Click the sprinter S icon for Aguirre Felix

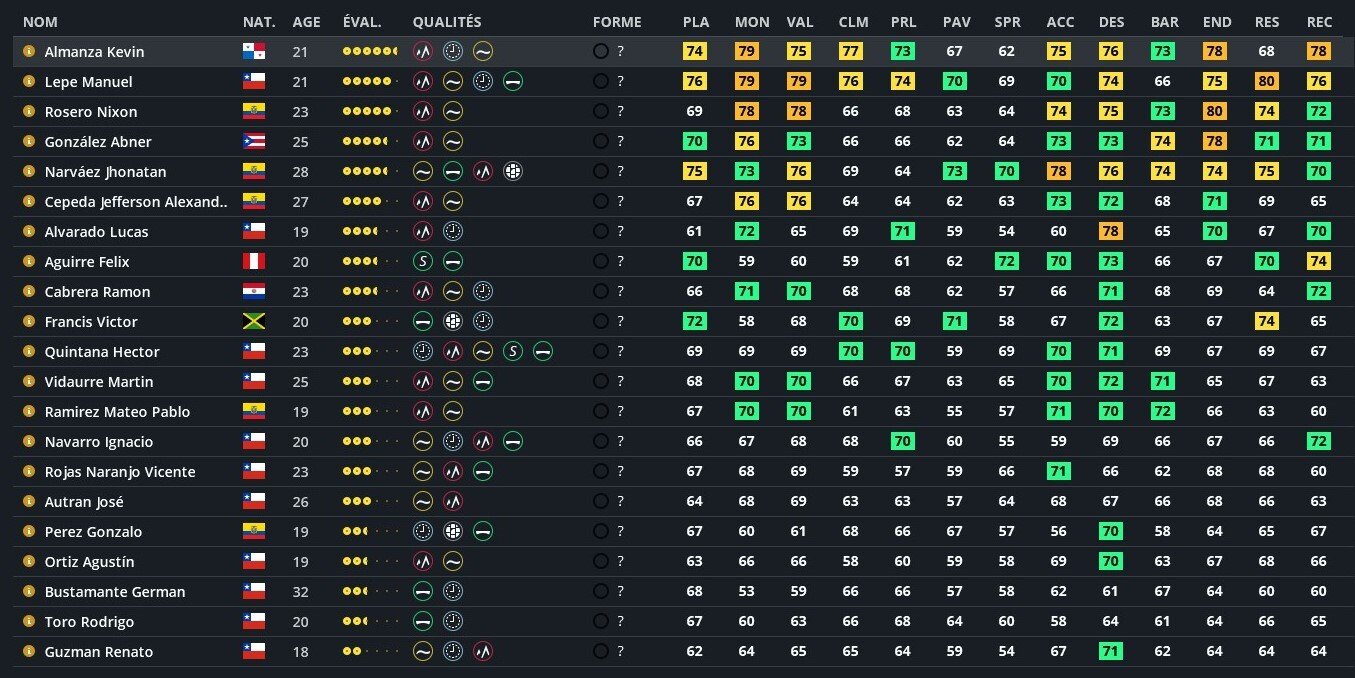(423, 262)
